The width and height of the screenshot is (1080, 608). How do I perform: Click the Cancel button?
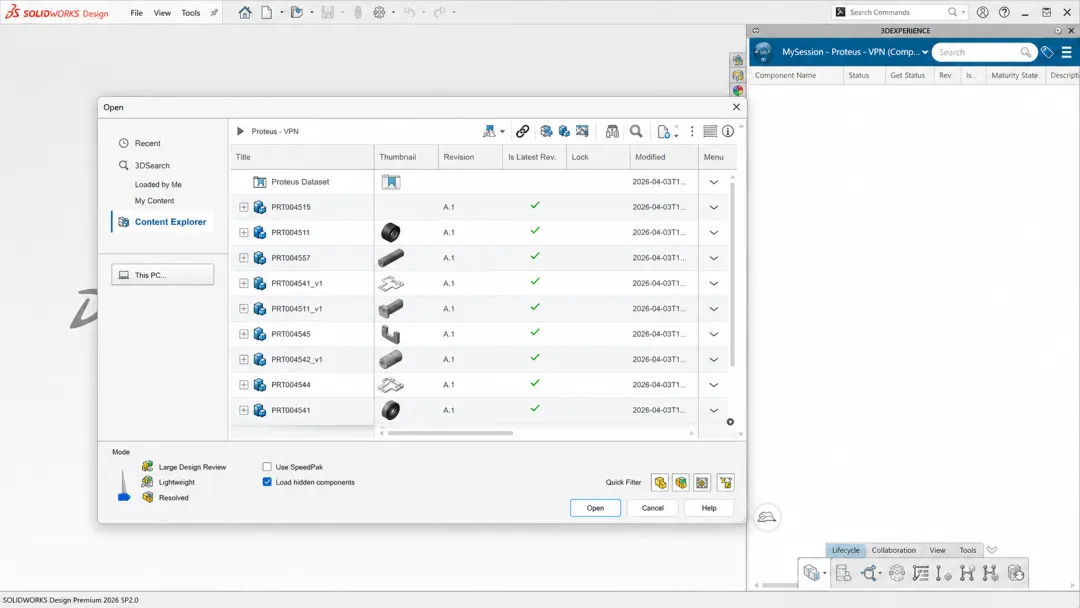652,508
